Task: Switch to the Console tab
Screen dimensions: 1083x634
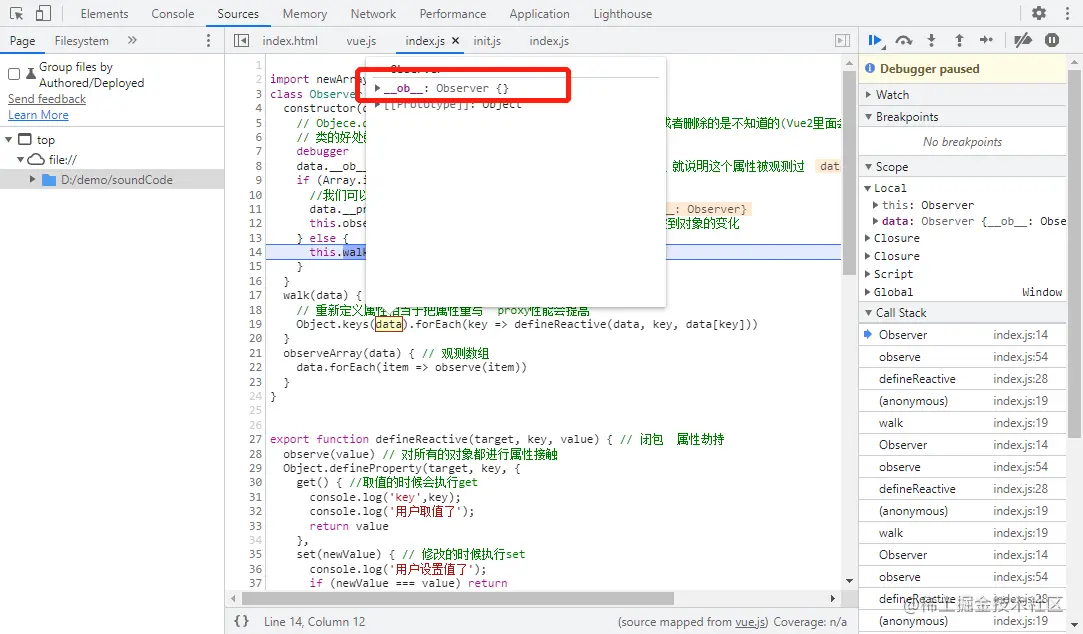Action: click(x=173, y=14)
